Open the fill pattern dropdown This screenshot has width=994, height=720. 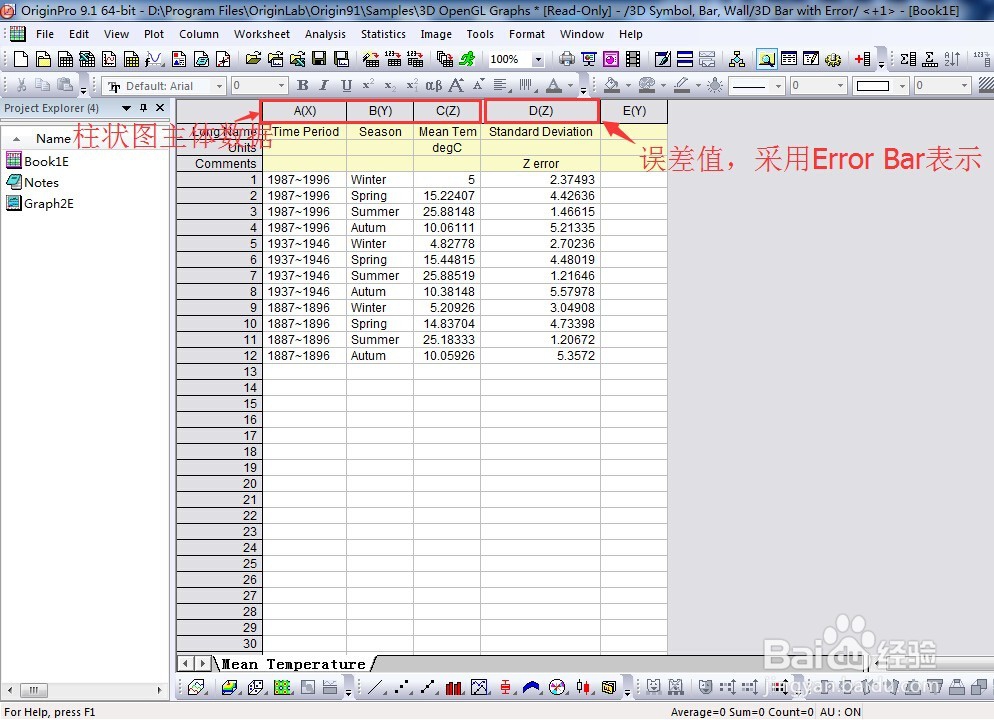(901, 86)
